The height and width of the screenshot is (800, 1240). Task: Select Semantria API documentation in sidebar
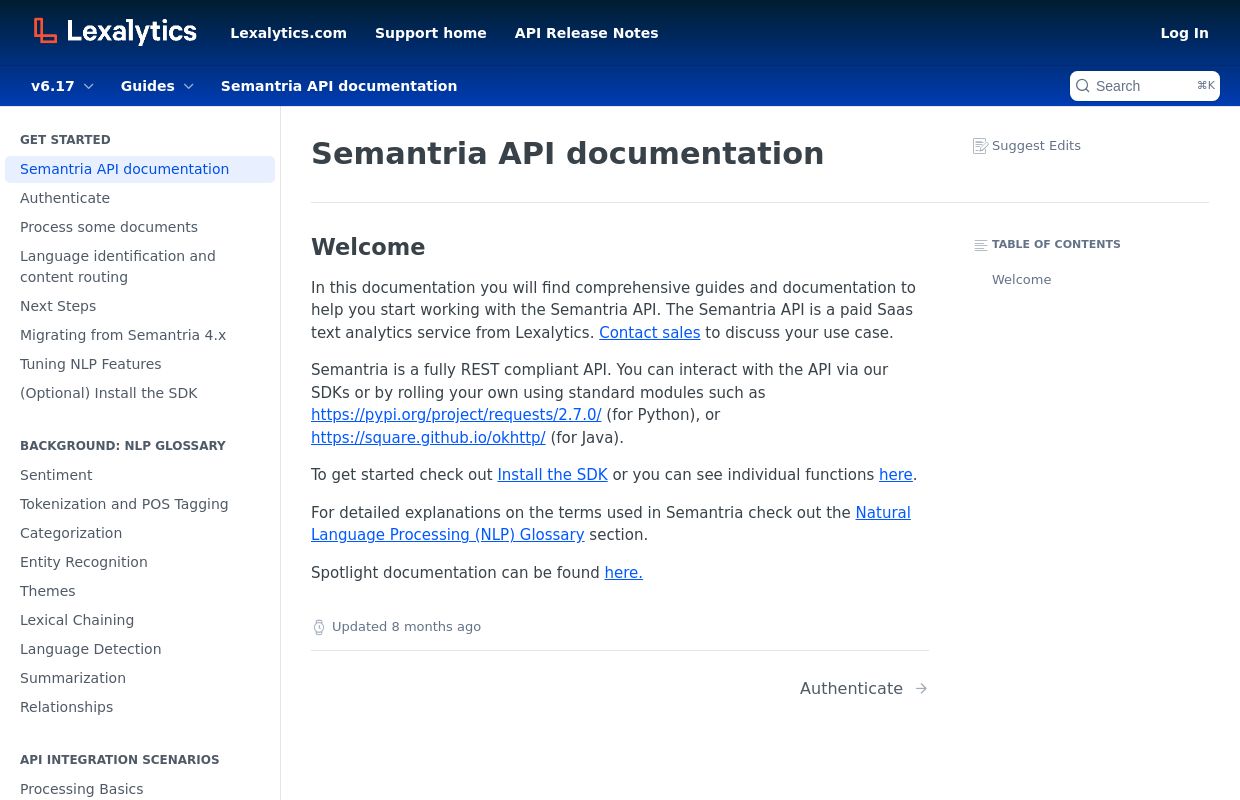point(140,169)
